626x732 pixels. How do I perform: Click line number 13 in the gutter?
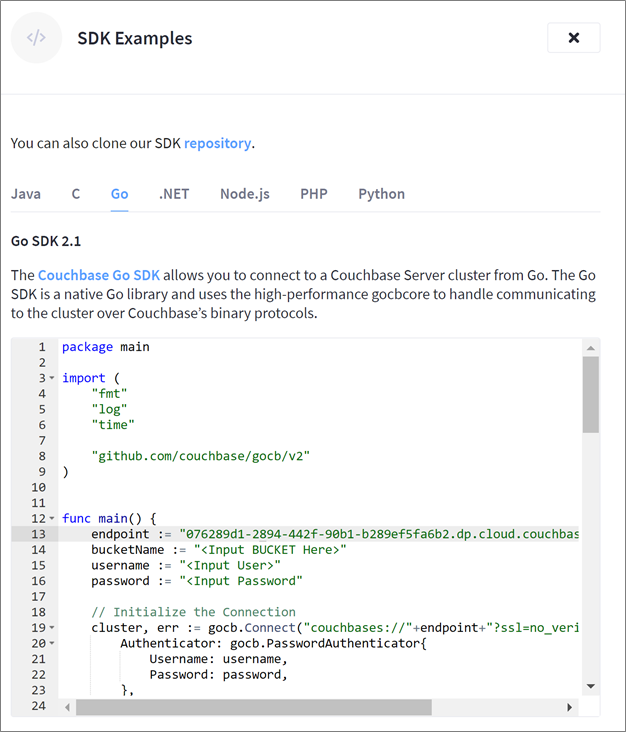[x=38, y=534]
